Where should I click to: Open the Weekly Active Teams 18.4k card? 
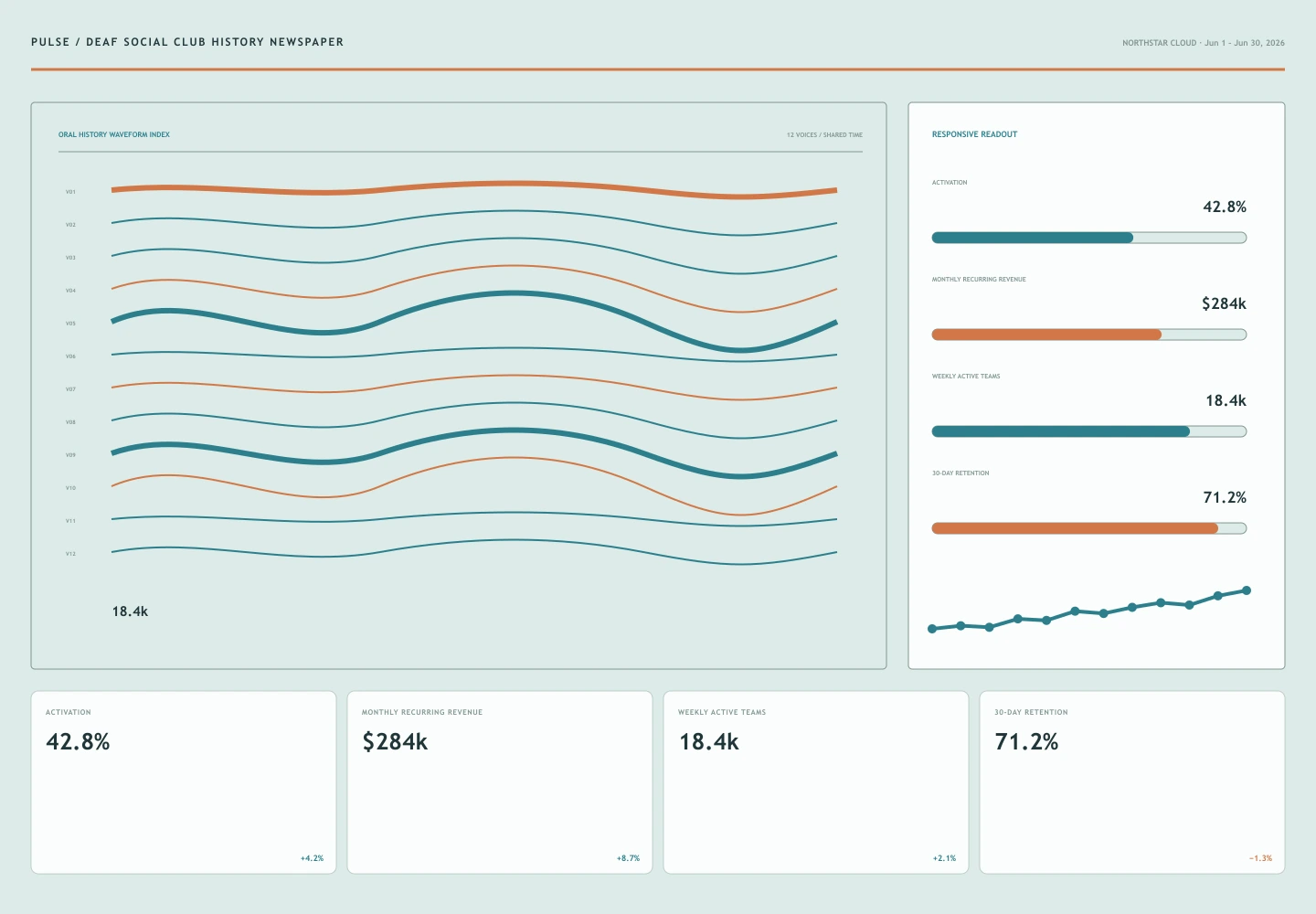pyautogui.click(x=816, y=782)
